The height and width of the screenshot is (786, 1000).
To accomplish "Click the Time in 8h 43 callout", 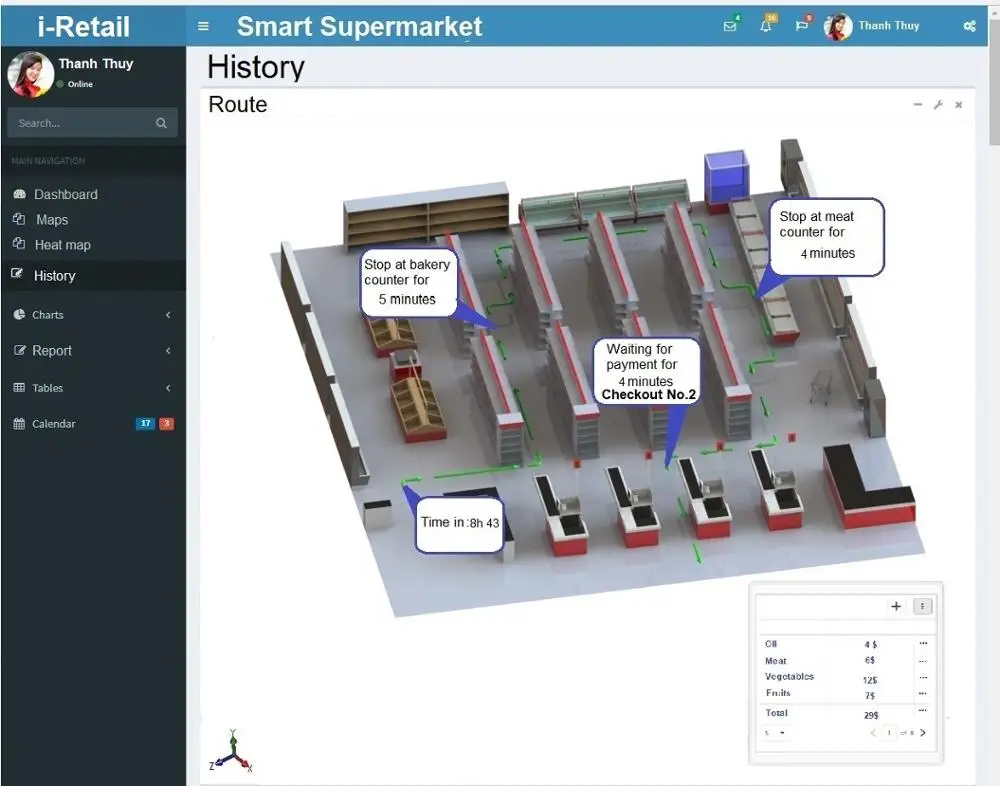I will [459, 523].
